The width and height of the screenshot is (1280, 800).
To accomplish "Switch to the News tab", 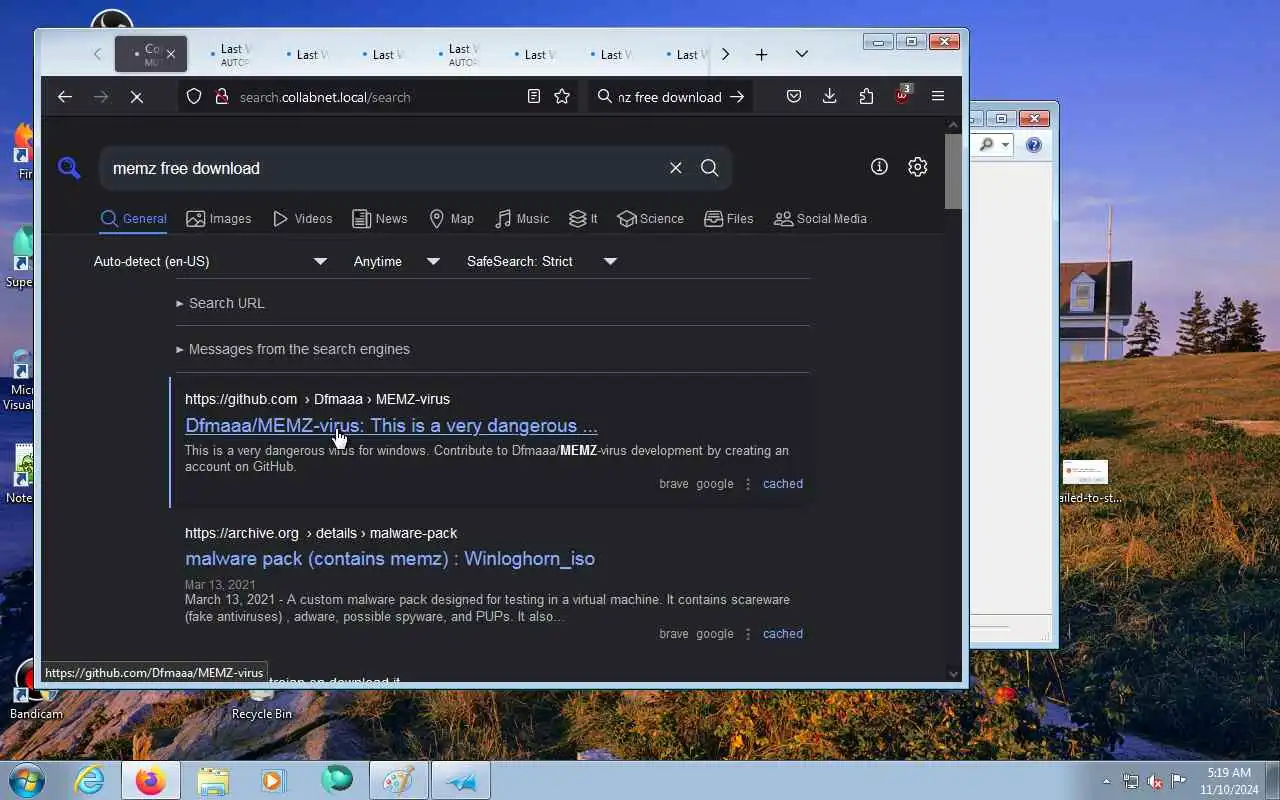I will pos(380,219).
